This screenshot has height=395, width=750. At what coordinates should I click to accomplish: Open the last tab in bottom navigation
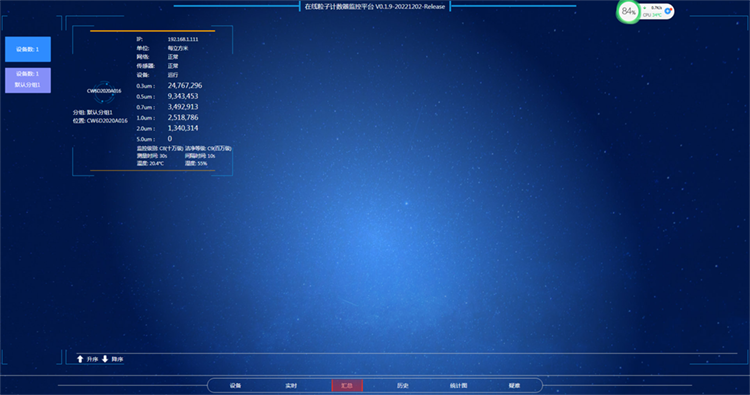[514, 385]
